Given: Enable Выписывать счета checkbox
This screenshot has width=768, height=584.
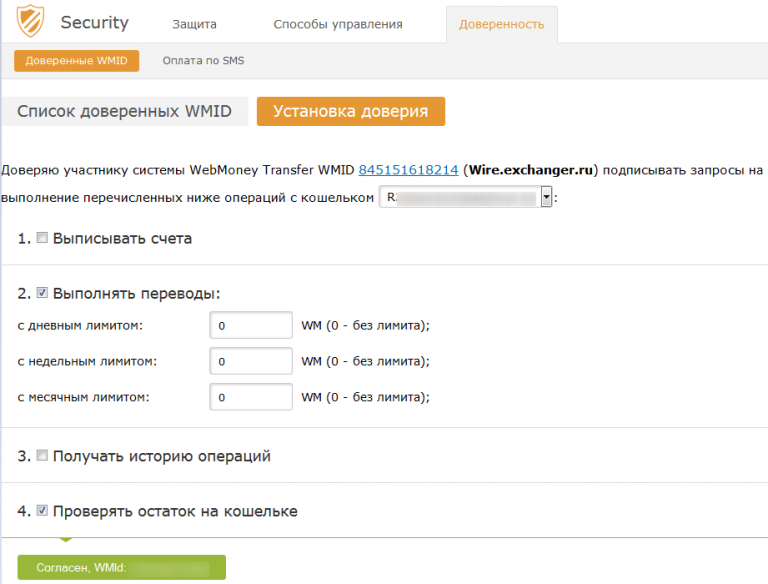Looking at the screenshot, I should click(42, 238).
